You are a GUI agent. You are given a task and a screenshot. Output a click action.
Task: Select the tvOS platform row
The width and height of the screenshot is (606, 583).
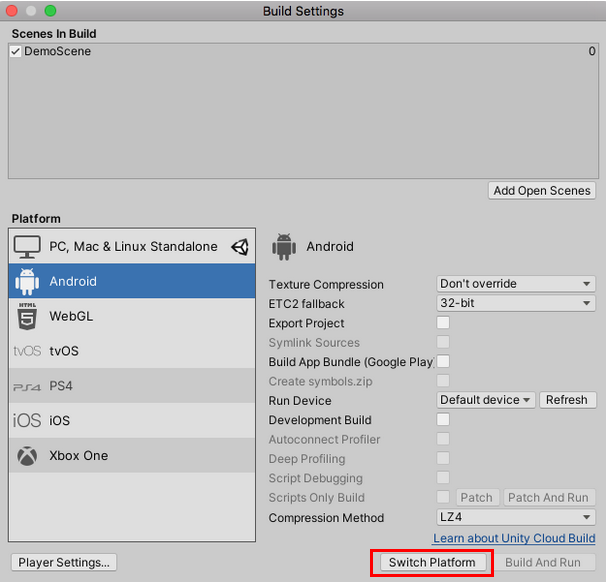[132, 351]
